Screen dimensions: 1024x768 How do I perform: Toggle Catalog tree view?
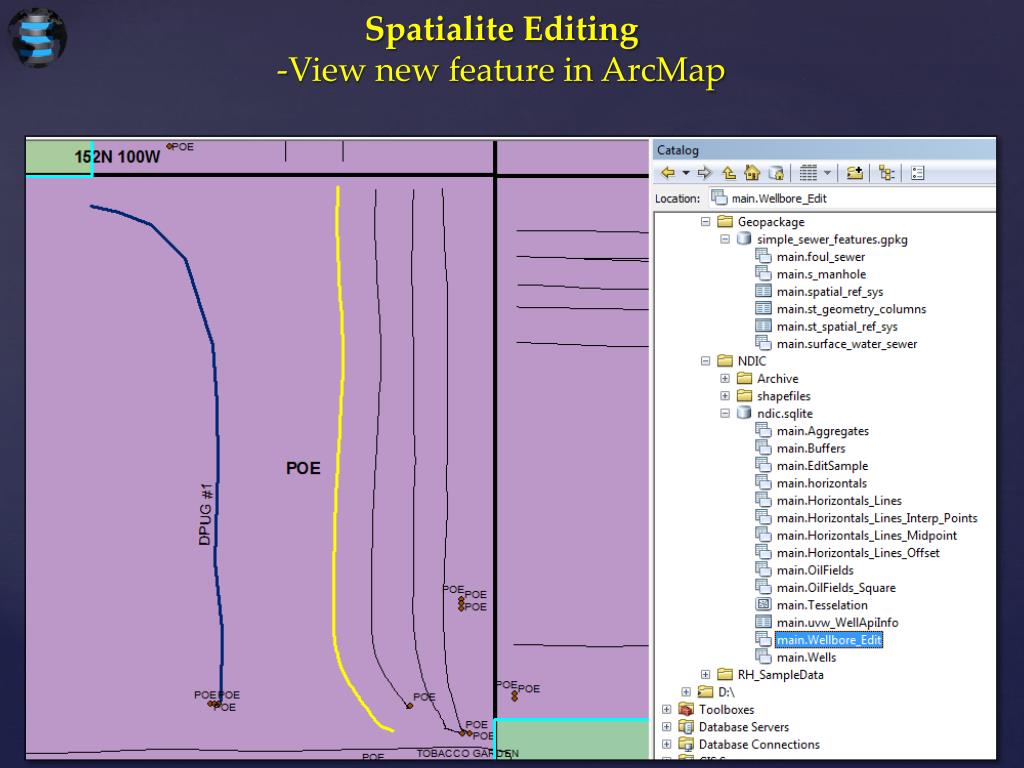coord(886,173)
